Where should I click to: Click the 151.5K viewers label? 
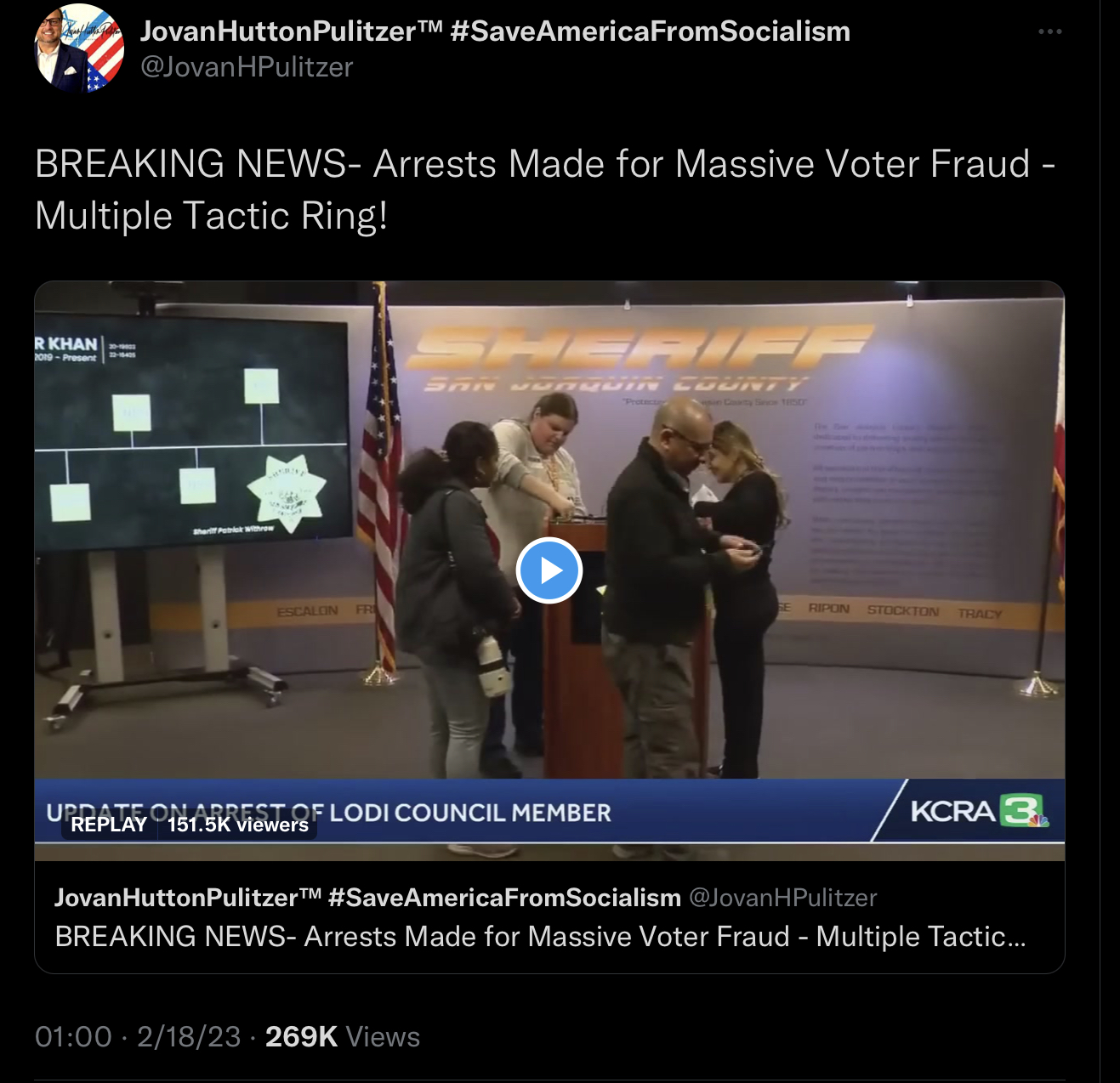[x=237, y=824]
